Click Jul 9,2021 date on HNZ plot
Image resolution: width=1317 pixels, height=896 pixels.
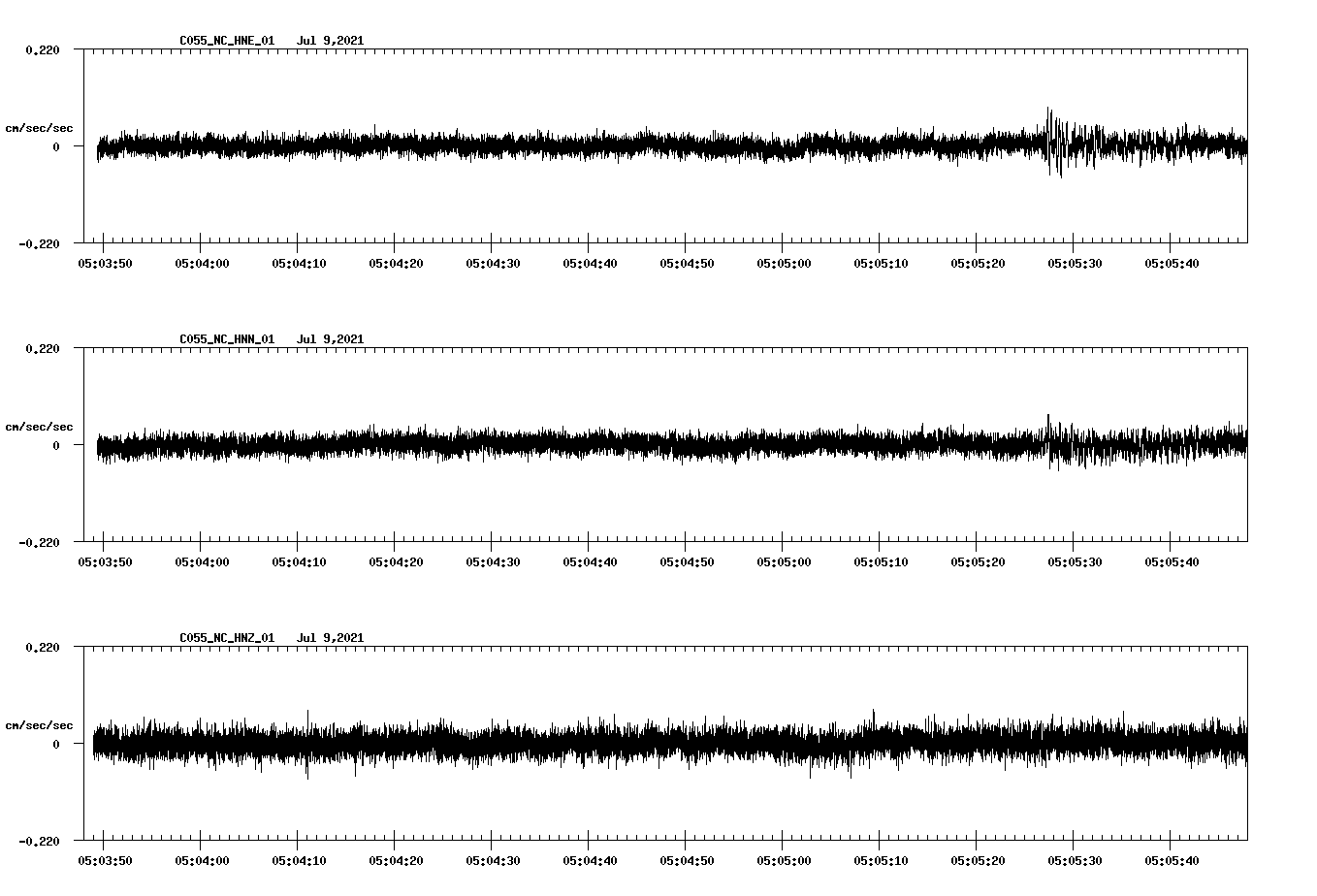[x=330, y=638]
